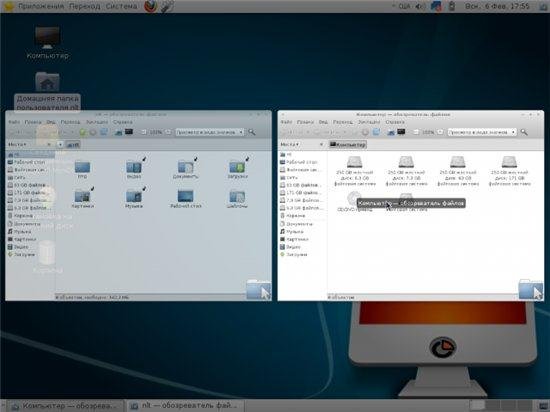This screenshot has height=412, width=550.
Task: Open the home folder icon on desktop
Action: (x=47, y=92)
